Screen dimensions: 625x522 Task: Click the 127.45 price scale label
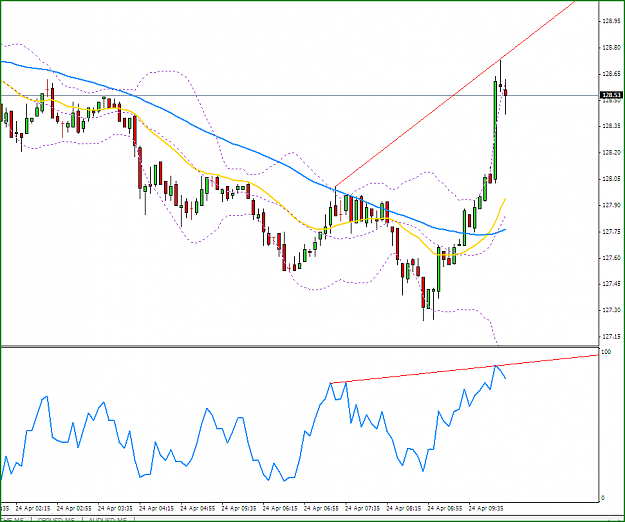pos(611,284)
